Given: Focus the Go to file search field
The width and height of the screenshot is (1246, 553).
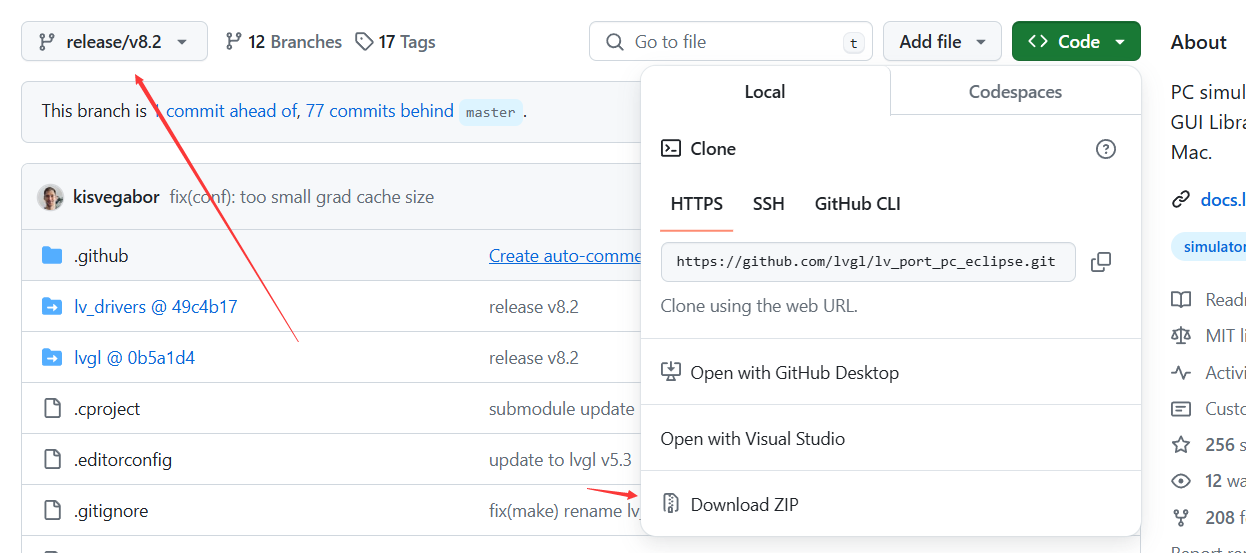Looking at the screenshot, I should [x=731, y=41].
